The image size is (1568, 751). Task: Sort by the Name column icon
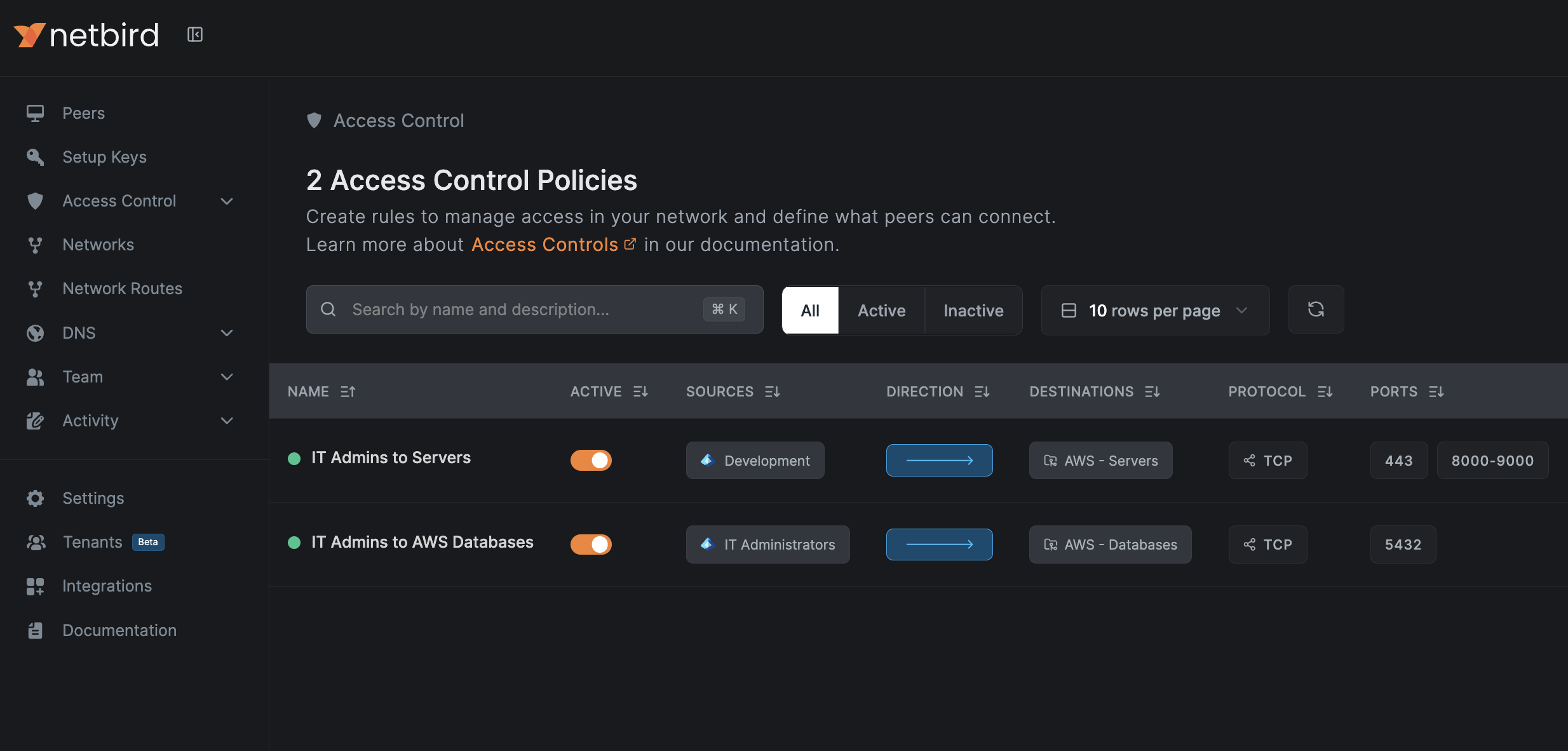pos(348,391)
